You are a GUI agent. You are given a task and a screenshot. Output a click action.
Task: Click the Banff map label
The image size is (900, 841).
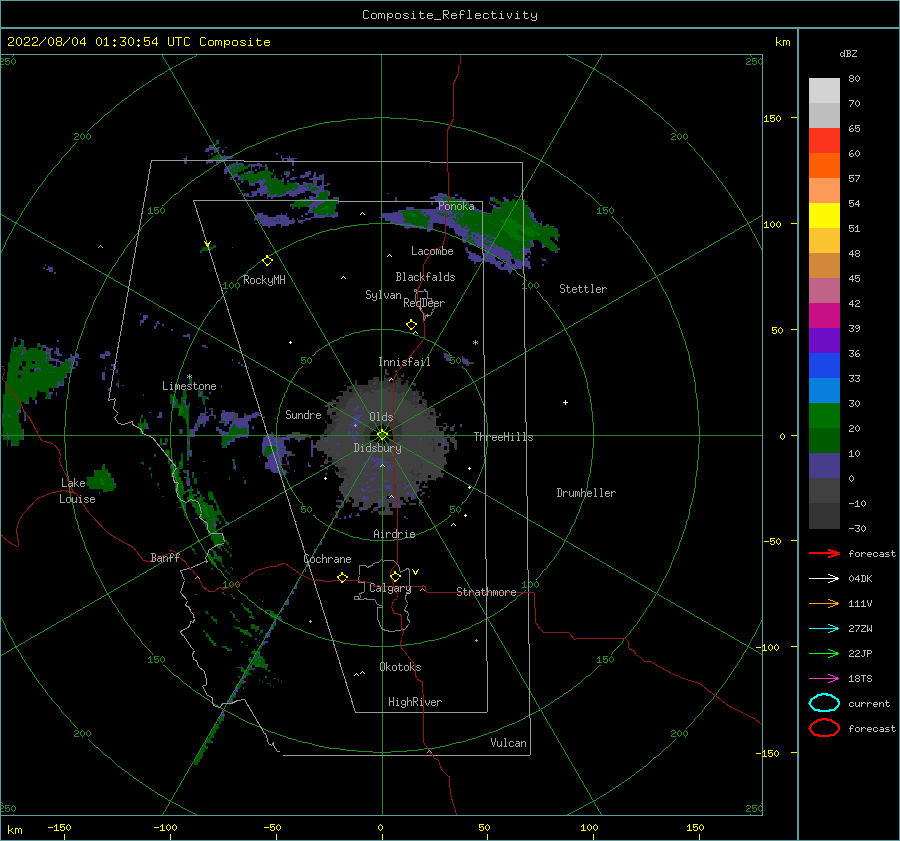pos(165,557)
